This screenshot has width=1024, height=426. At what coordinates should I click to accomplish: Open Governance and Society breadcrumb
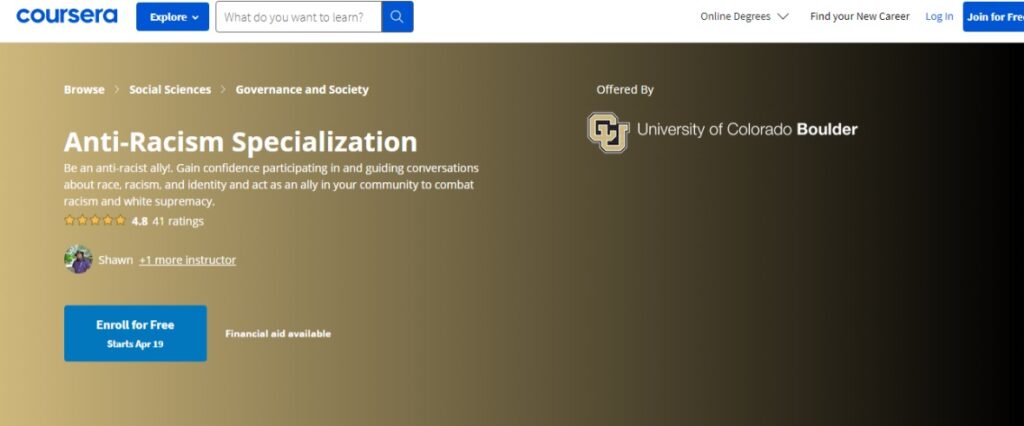click(x=302, y=90)
